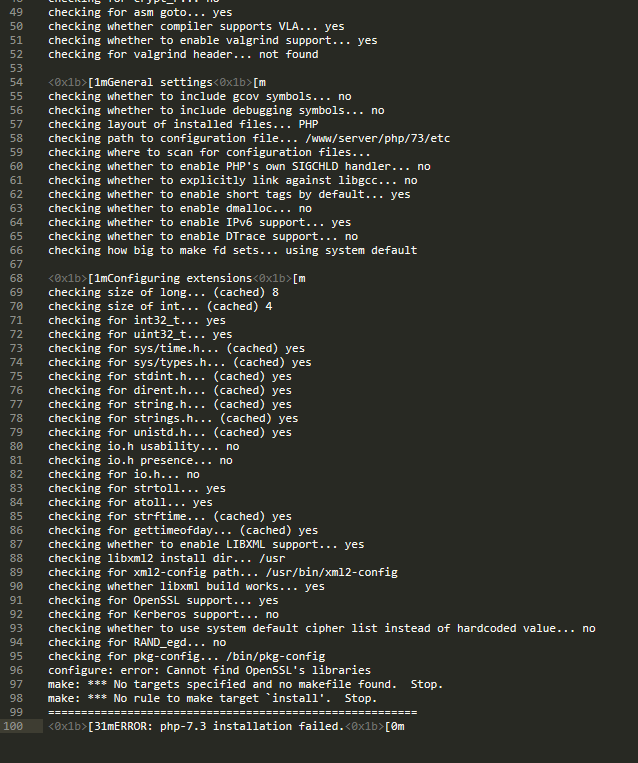Click the 'valgrind header... not found' line
This screenshot has height=763, width=638.
183,54
